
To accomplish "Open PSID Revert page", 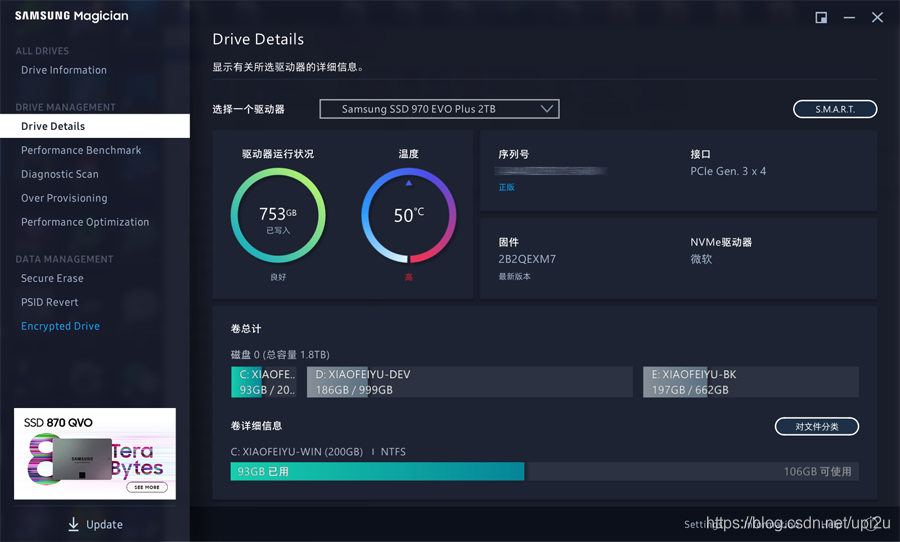I will pos(49,302).
